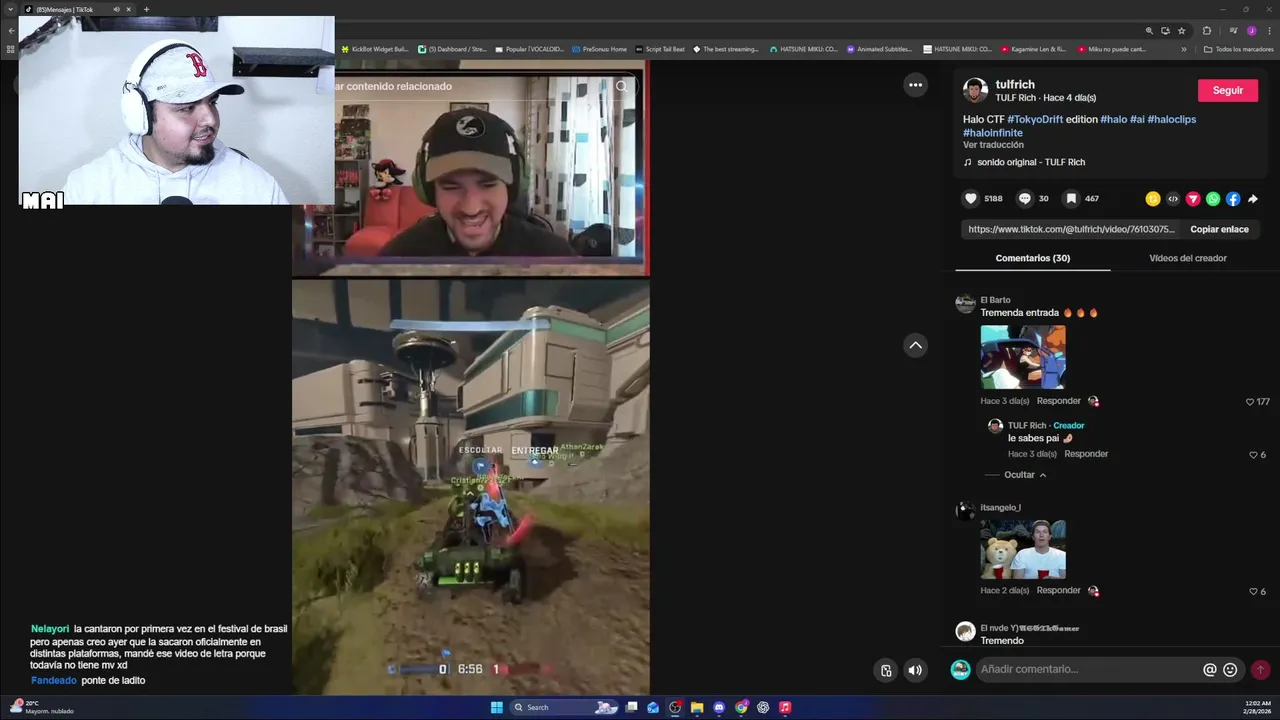The image size is (1280, 720).
Task: Open El Barto's comment image
Action: 1023,357
